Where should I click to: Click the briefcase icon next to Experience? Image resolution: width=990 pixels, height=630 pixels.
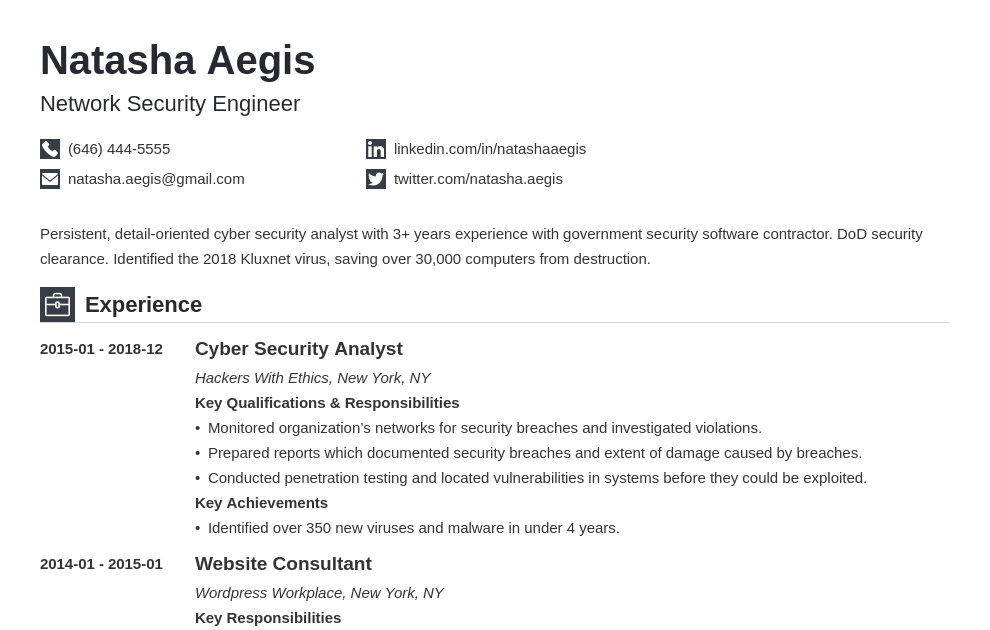click(x=57, y=304)
